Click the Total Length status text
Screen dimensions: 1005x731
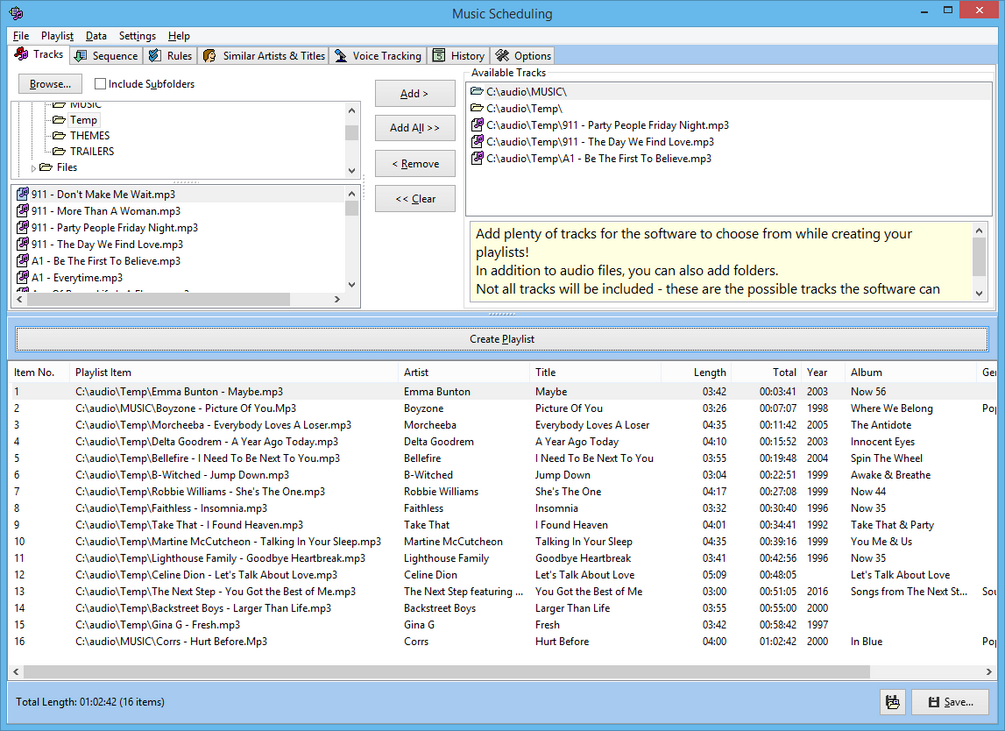pos(90,702)
